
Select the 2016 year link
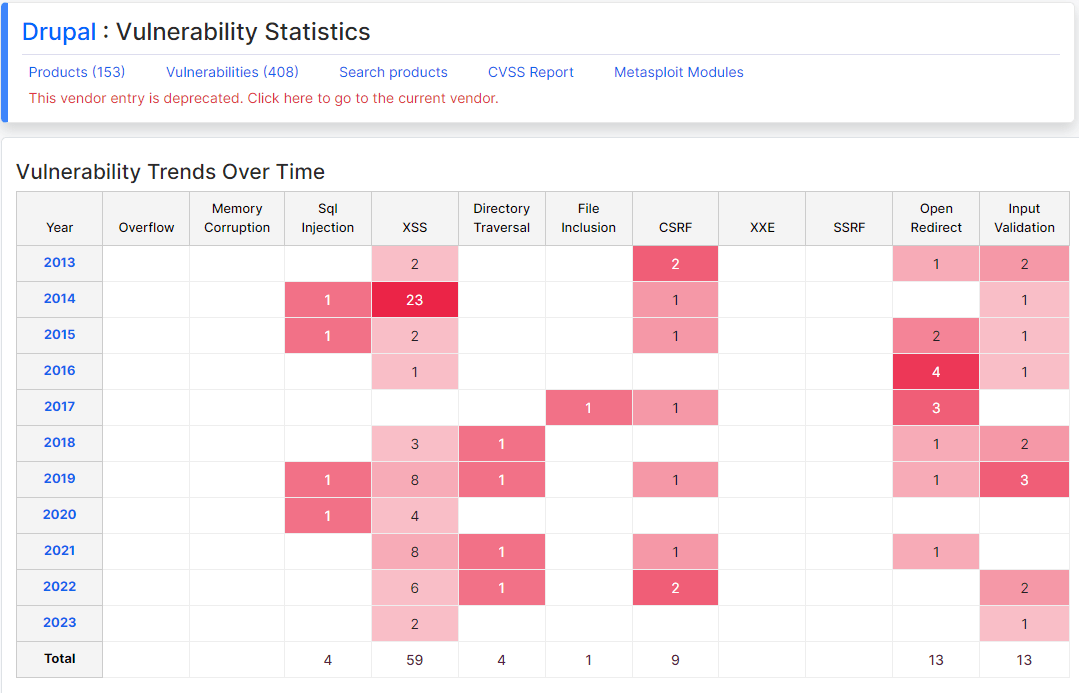pos(60,370)
